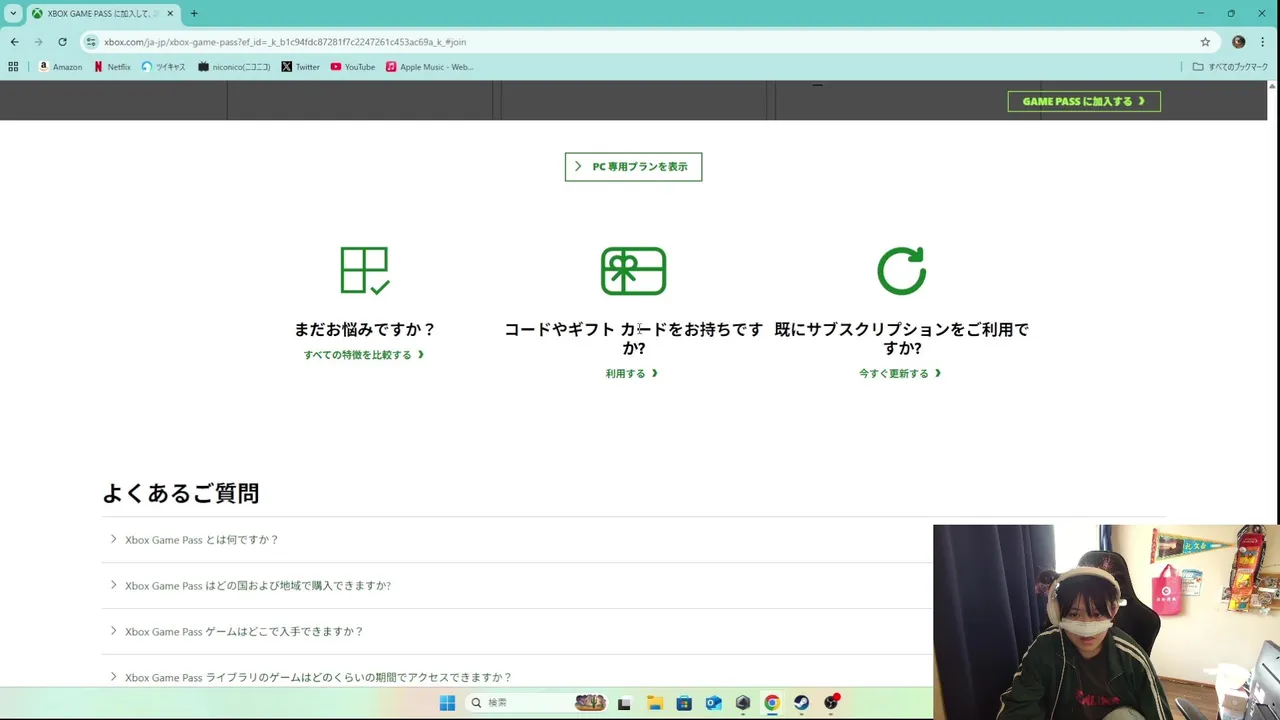This screenshot has width=1280, height=720.
Task: Open the Windows Start menu
Action: pyautogui.click(x=447, y=703)
